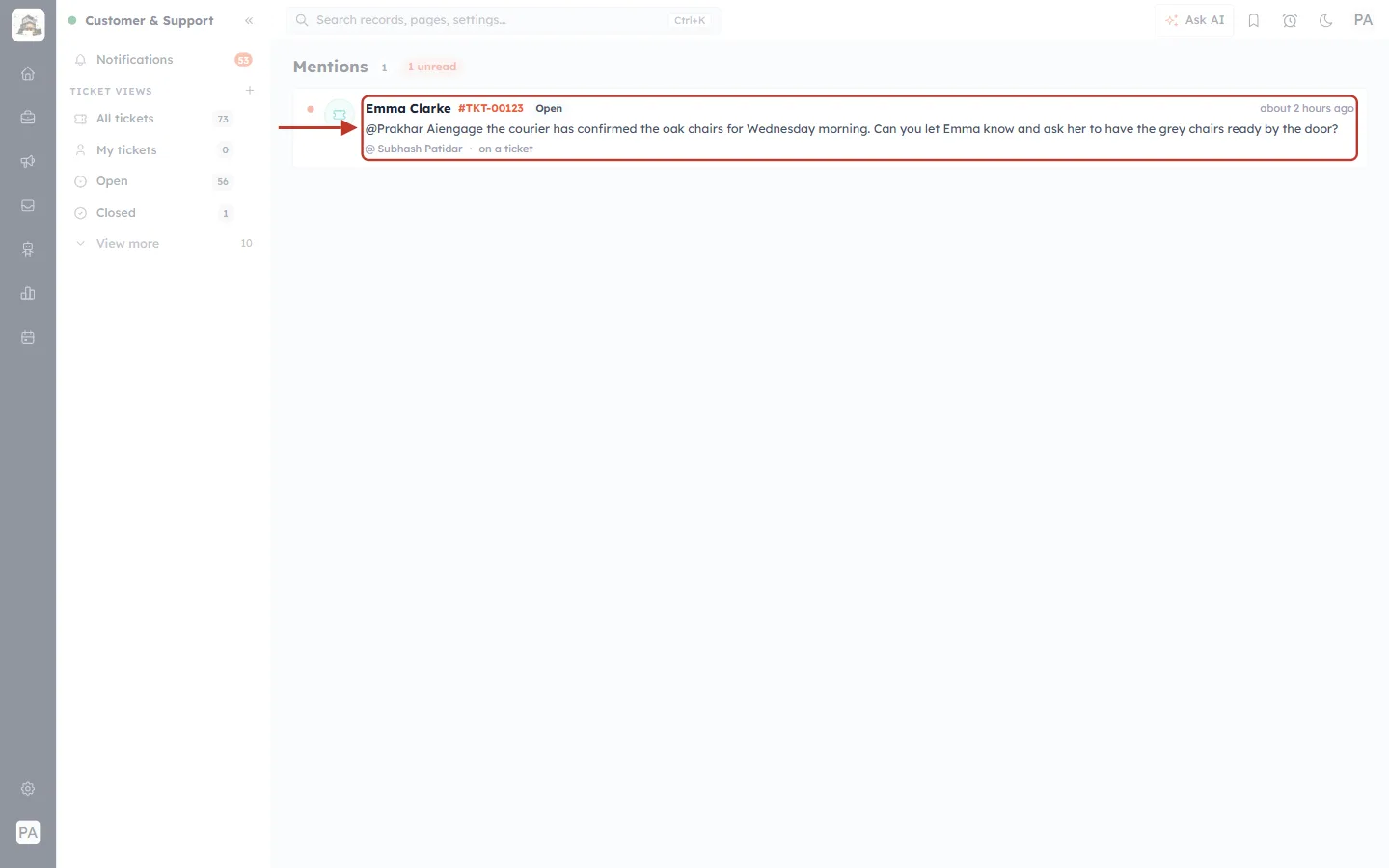This screenshot has width=1389, height=868.
Task: Click the 56 count beside Open
Action: (223, 182)
